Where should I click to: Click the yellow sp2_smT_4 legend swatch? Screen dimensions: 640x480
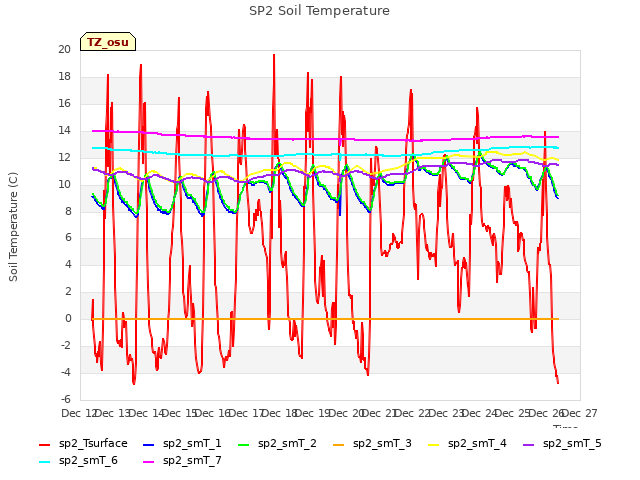click(434, 444)
